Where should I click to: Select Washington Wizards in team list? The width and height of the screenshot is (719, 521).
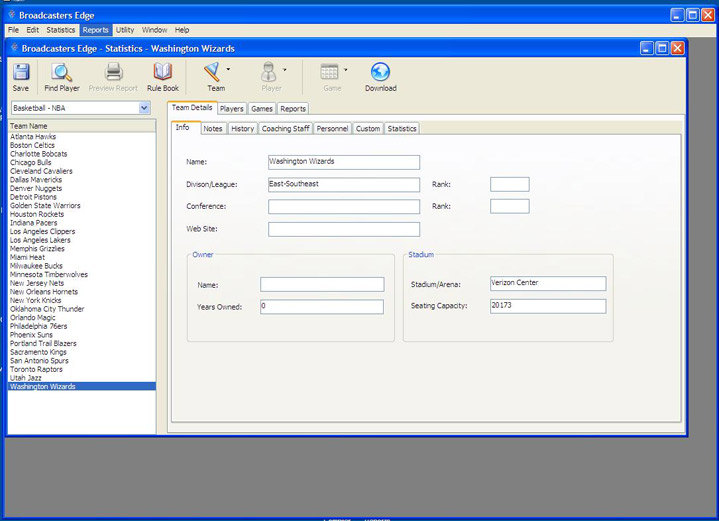pyautogui.click(x=82, y=387)
